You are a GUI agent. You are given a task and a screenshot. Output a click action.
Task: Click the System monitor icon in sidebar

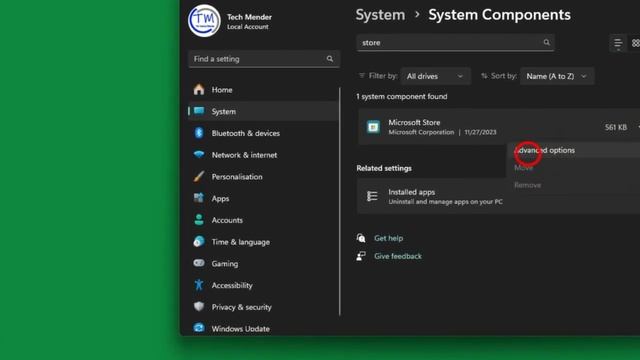(199, 111)
